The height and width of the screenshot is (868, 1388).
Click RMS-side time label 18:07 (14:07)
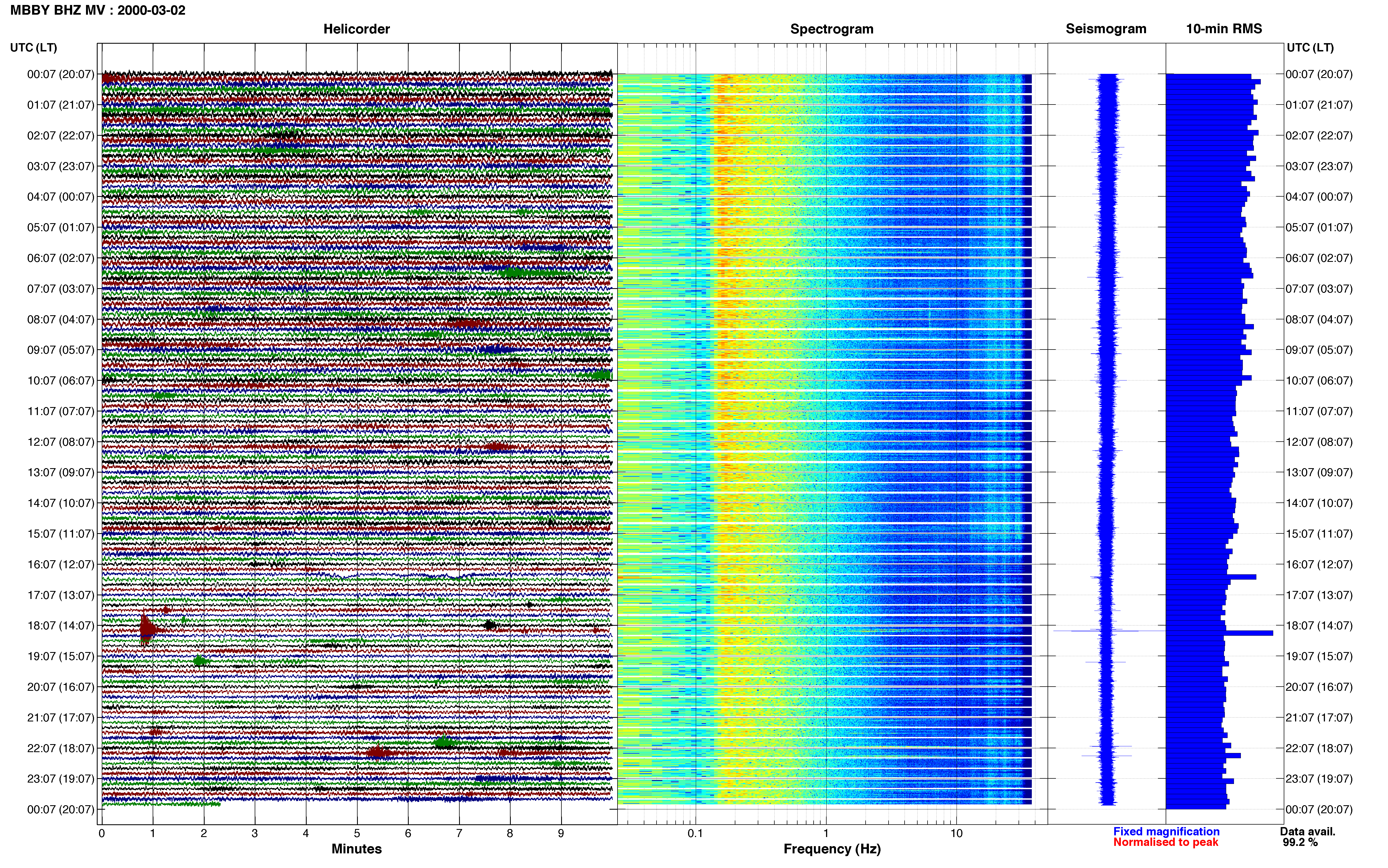[1319, 626]
